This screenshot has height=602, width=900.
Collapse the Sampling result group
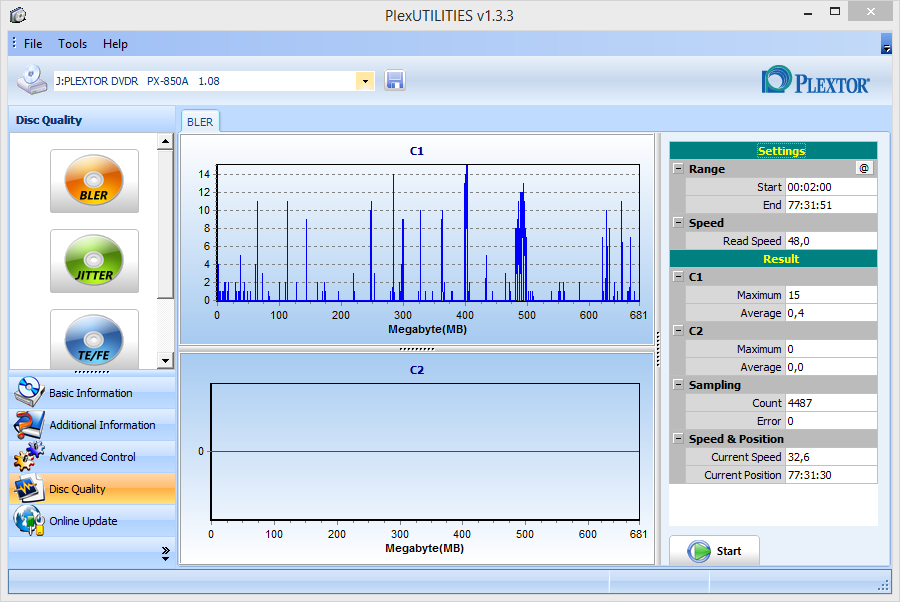pyautogui.click(x=678, y=384)
